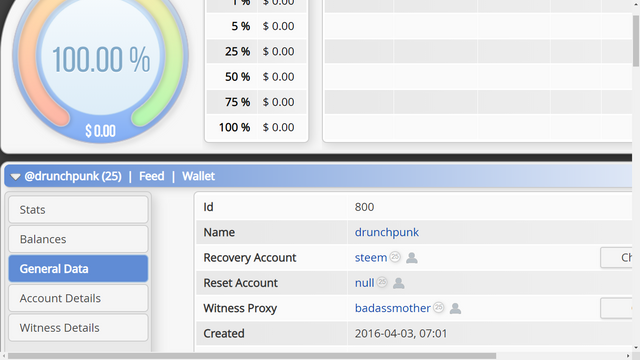640x360 pixels.
Task: Click the reputation badge next to badassmother
Action: 438,307
